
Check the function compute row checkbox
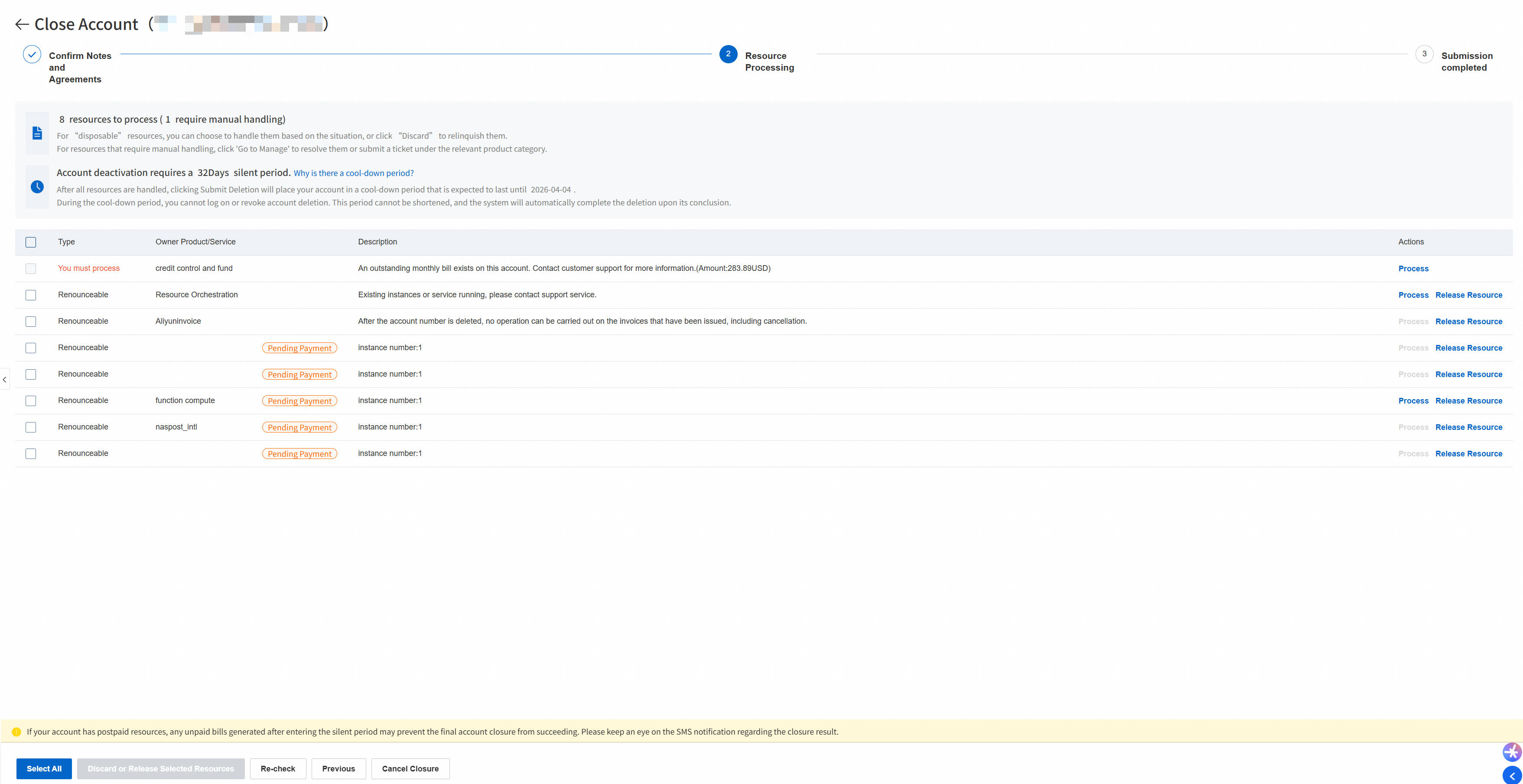tap(31, 401)
